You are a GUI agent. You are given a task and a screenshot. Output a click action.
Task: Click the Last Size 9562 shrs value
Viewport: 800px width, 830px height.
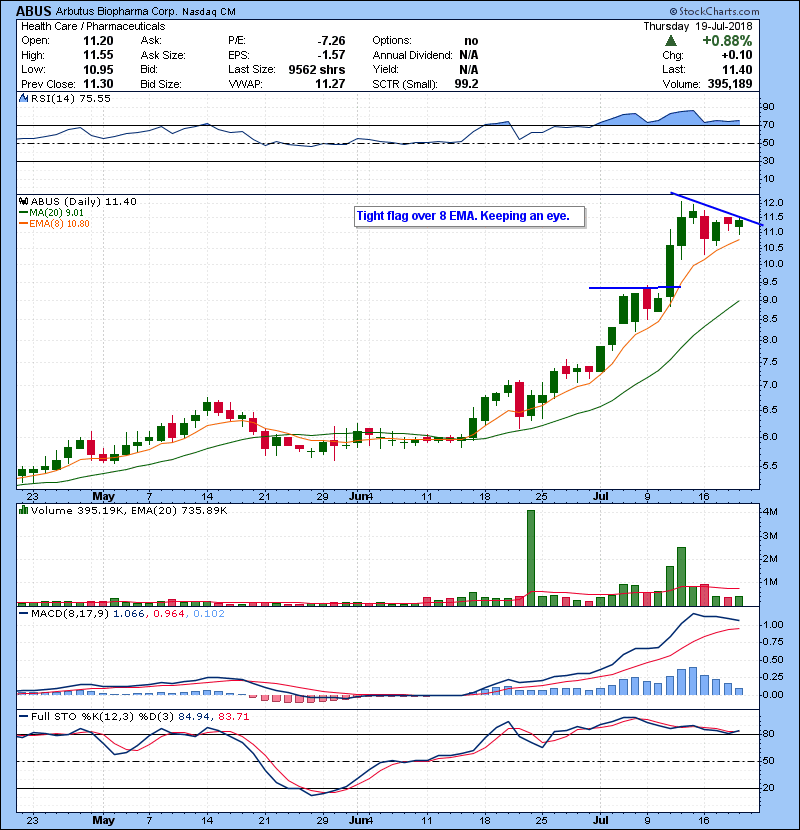[317, 69]
